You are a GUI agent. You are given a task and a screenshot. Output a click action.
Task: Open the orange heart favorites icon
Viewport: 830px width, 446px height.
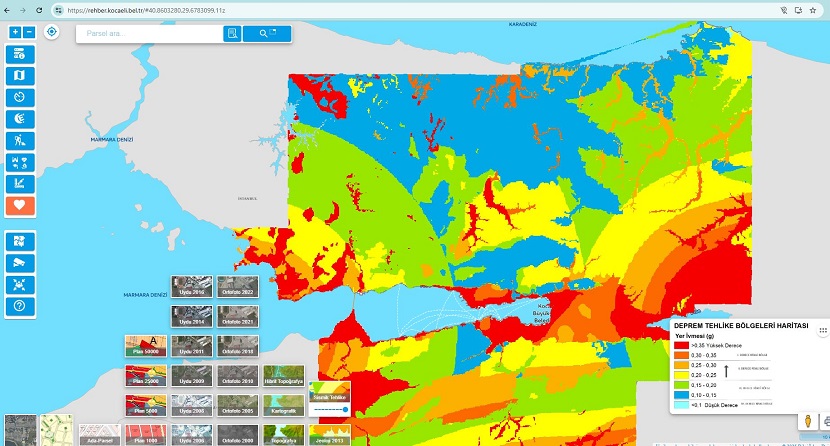19,206
